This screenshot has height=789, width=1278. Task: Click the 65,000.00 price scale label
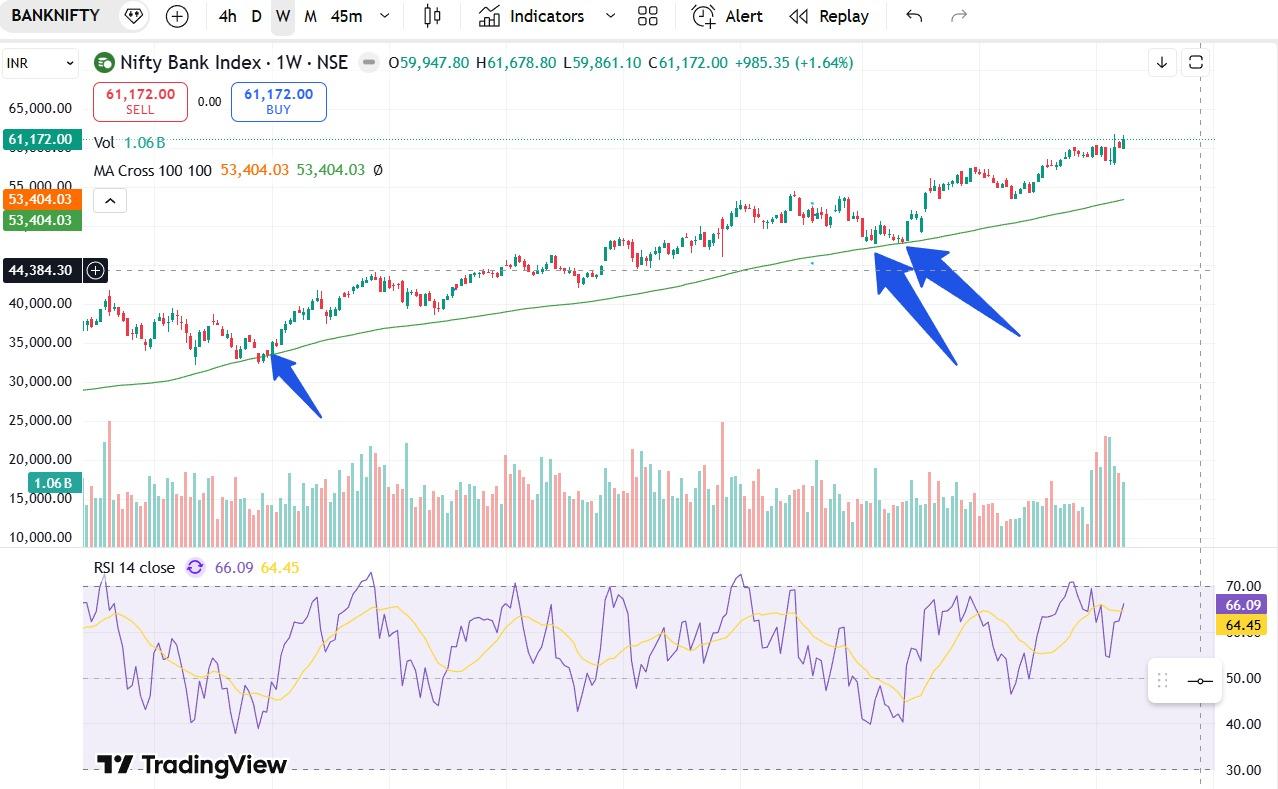pyautogui.click(x=40, y=108)
